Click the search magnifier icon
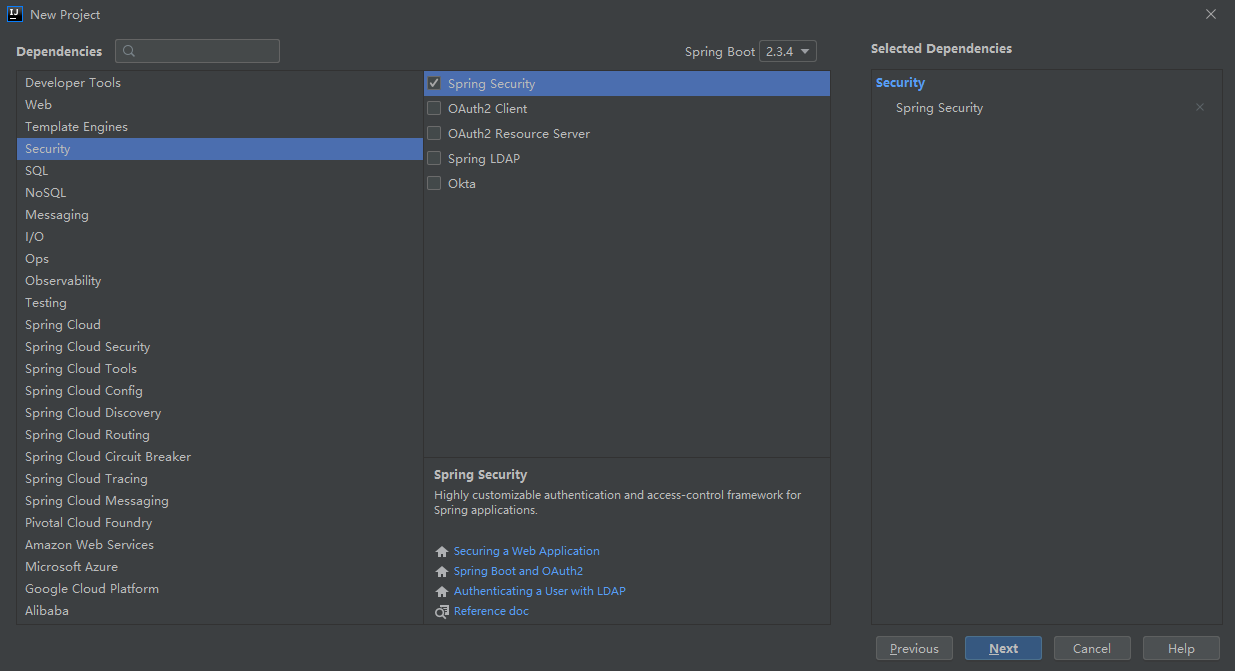Viewport: 1235px width, 671px height. click(129, 51)
